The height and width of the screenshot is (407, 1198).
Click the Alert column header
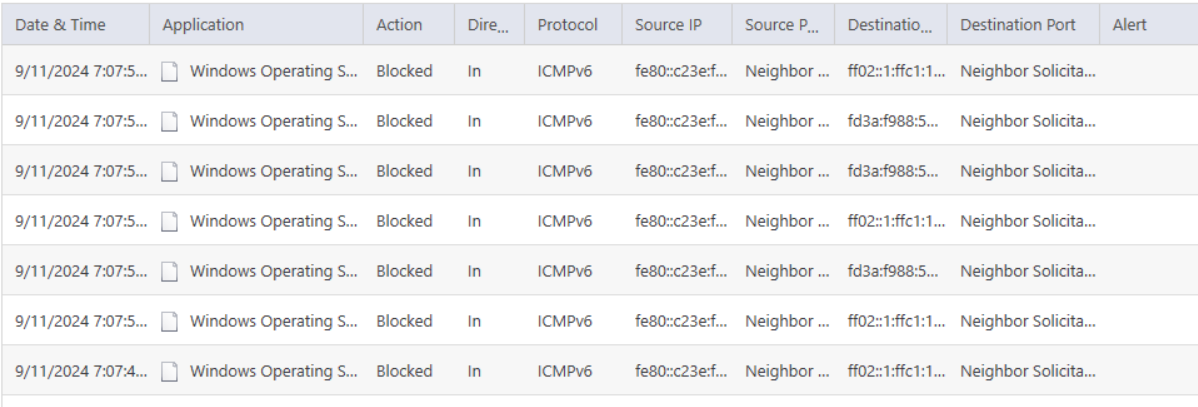(1130, 25)
